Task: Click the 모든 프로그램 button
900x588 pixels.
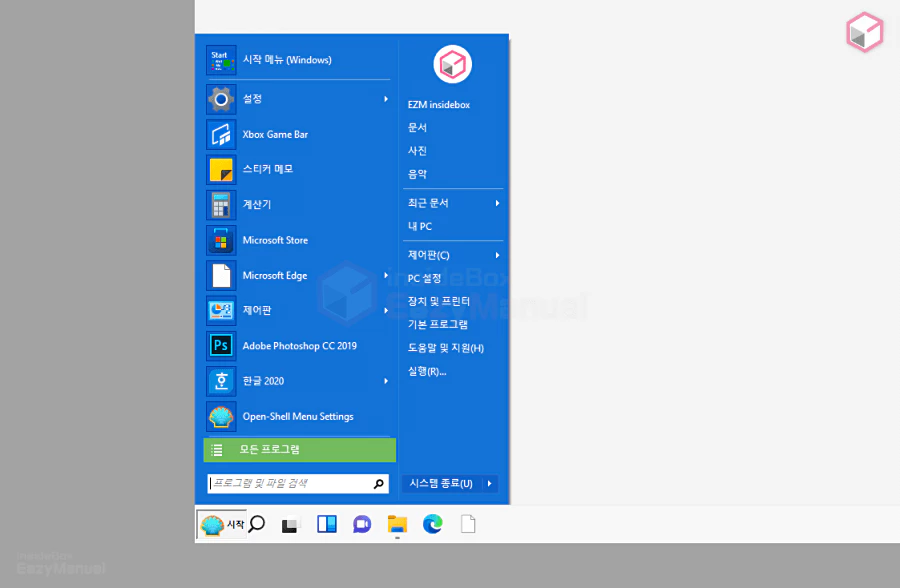Action: (x=300, y=450)
